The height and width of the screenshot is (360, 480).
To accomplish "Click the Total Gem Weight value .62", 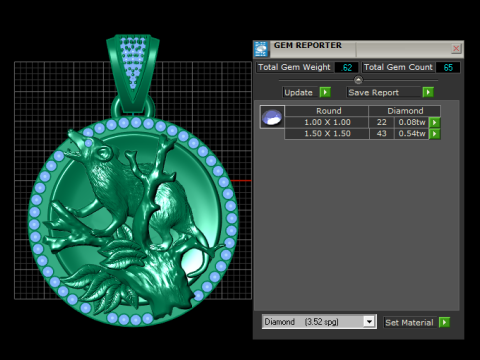I will (x=347, y=67).
